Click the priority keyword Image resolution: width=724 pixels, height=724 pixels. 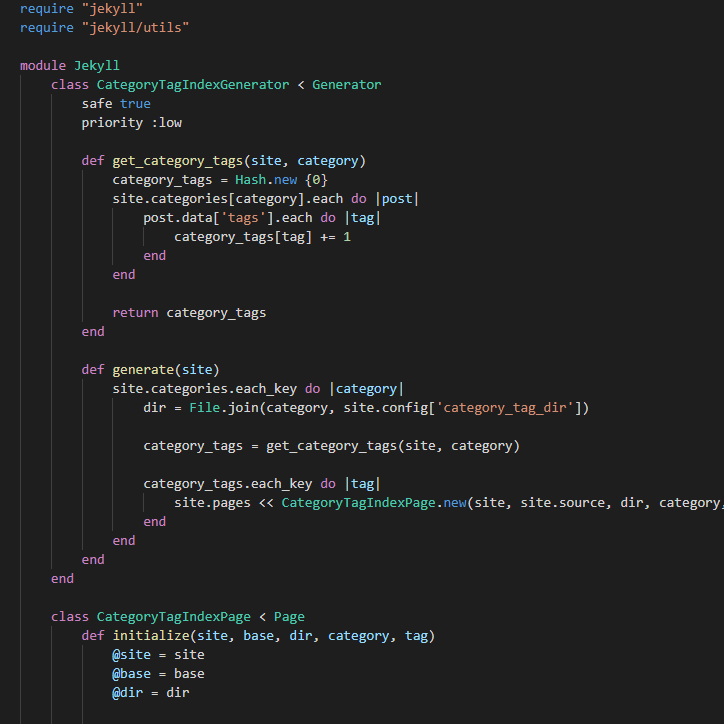[112, 123]
